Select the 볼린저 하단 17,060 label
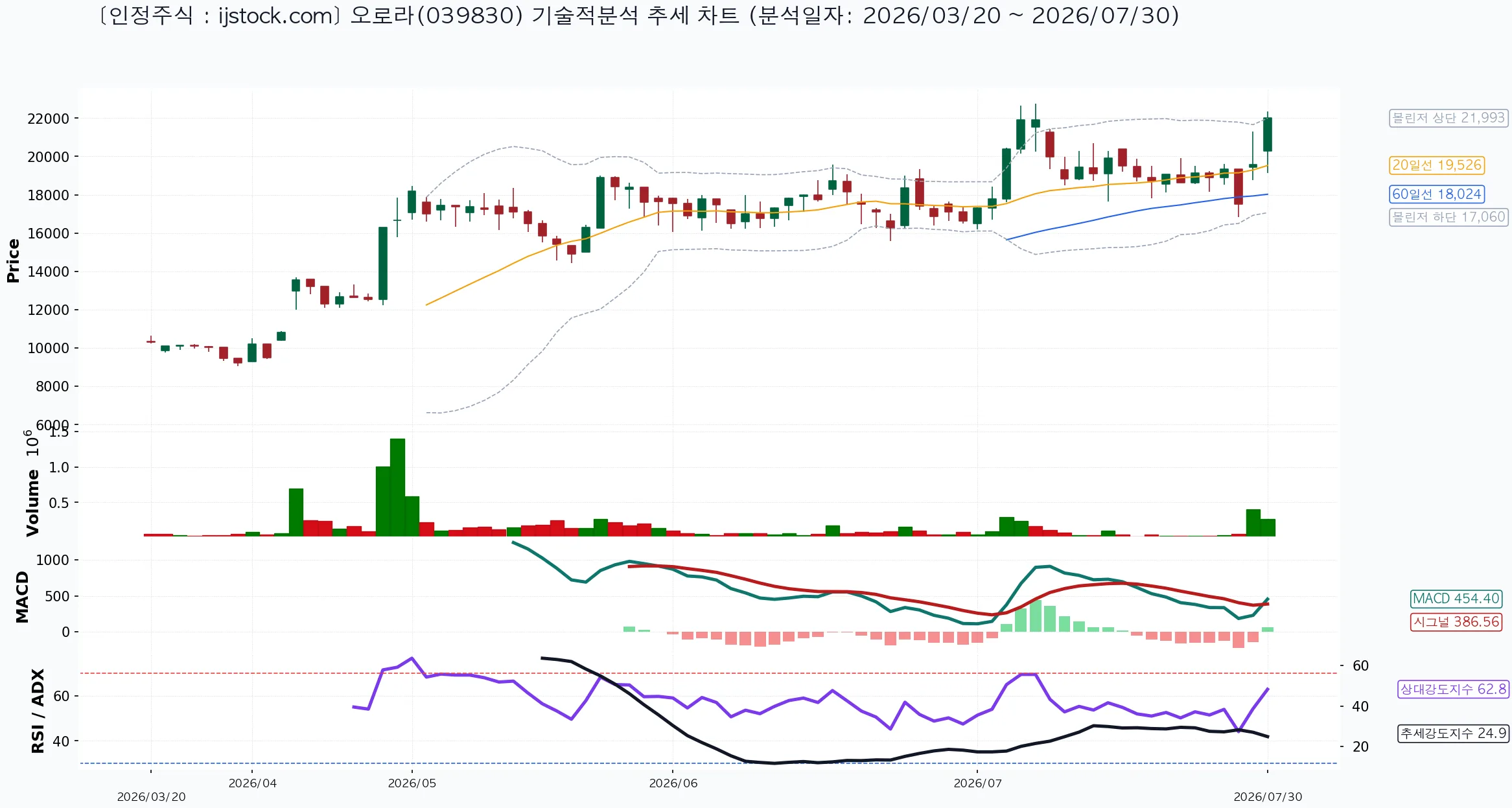 click(x=1448, y=217)
